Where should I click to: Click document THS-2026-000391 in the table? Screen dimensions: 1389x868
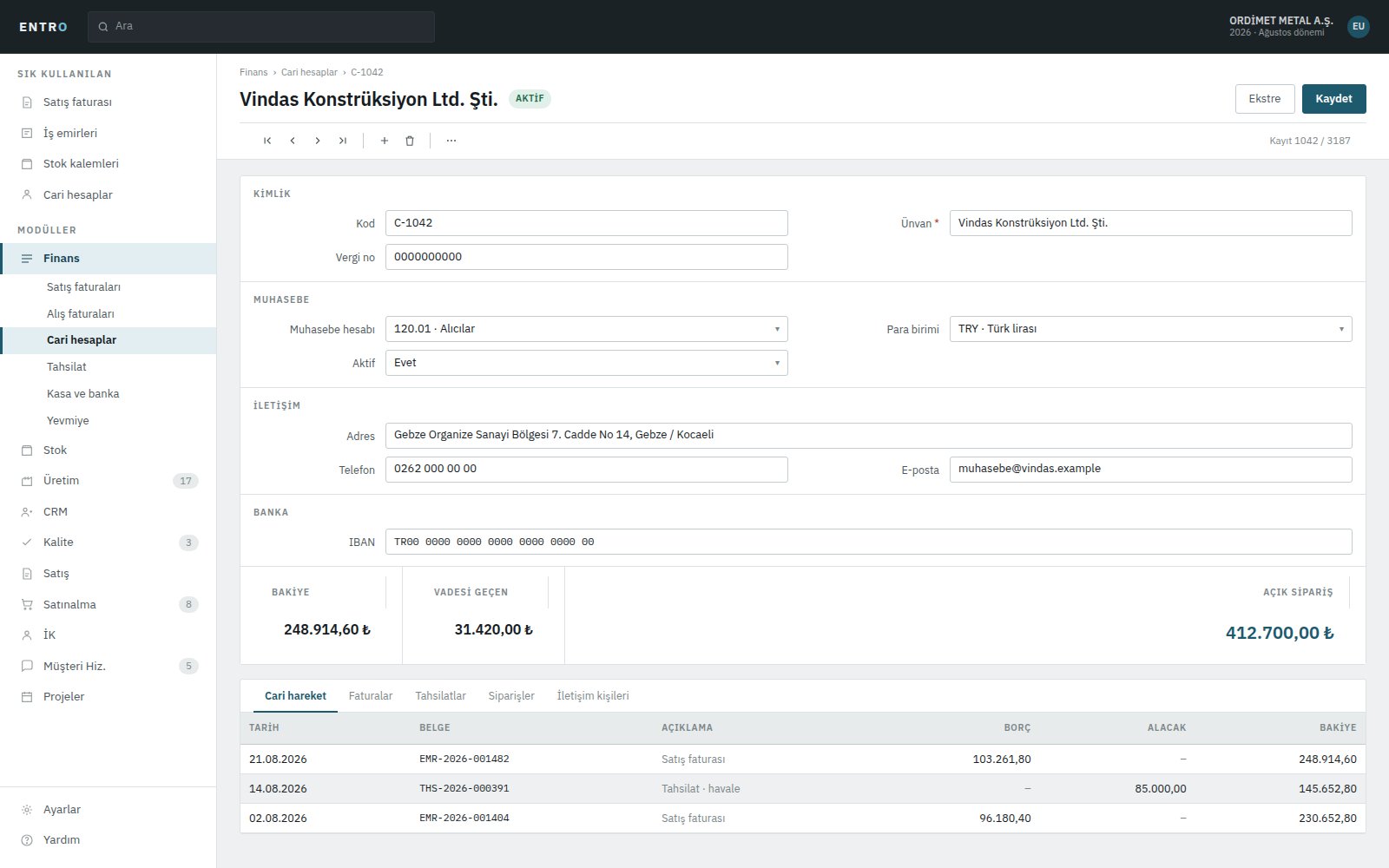coord(464,789)
